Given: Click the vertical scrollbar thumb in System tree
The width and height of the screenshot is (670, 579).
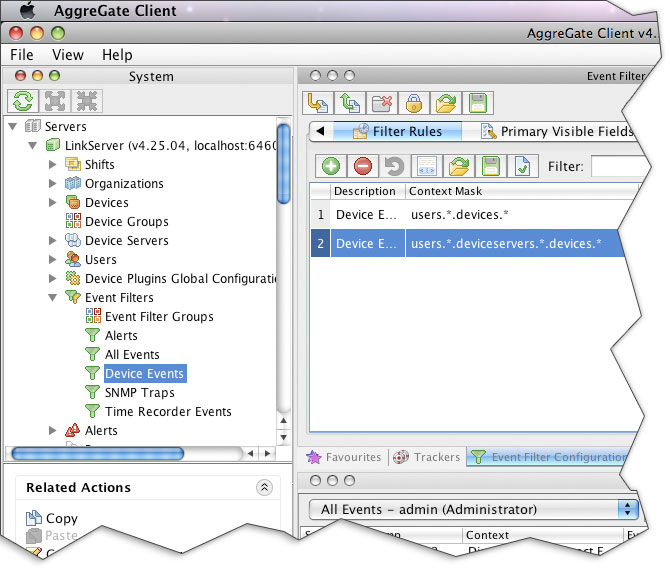Looking at the screenshot, I should [283, 164].
